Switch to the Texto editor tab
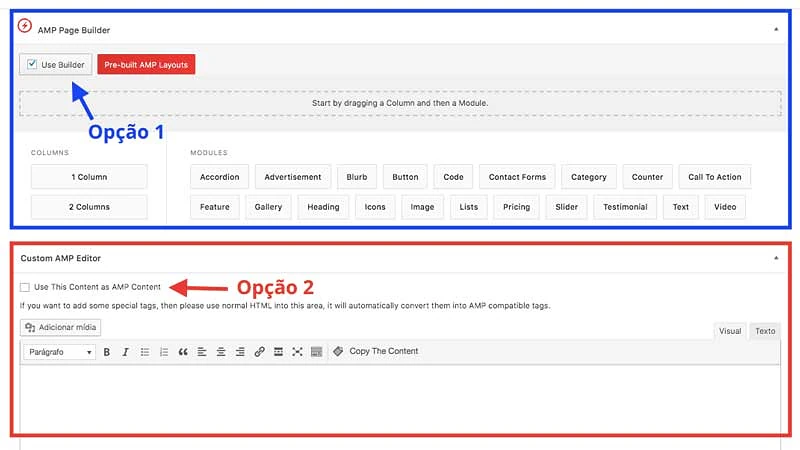This screenshot has height=450, width=800. [x=765, y=331]
